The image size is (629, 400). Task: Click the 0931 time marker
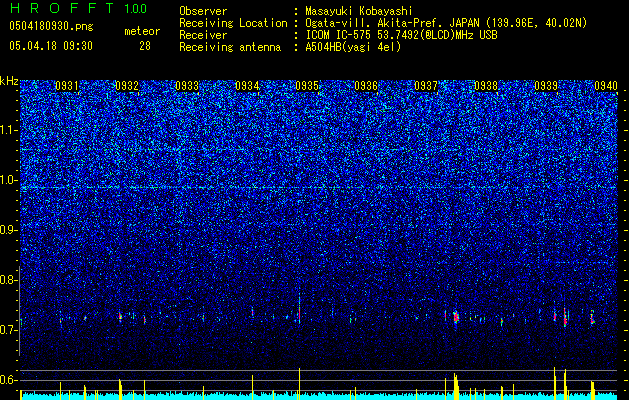67,86
